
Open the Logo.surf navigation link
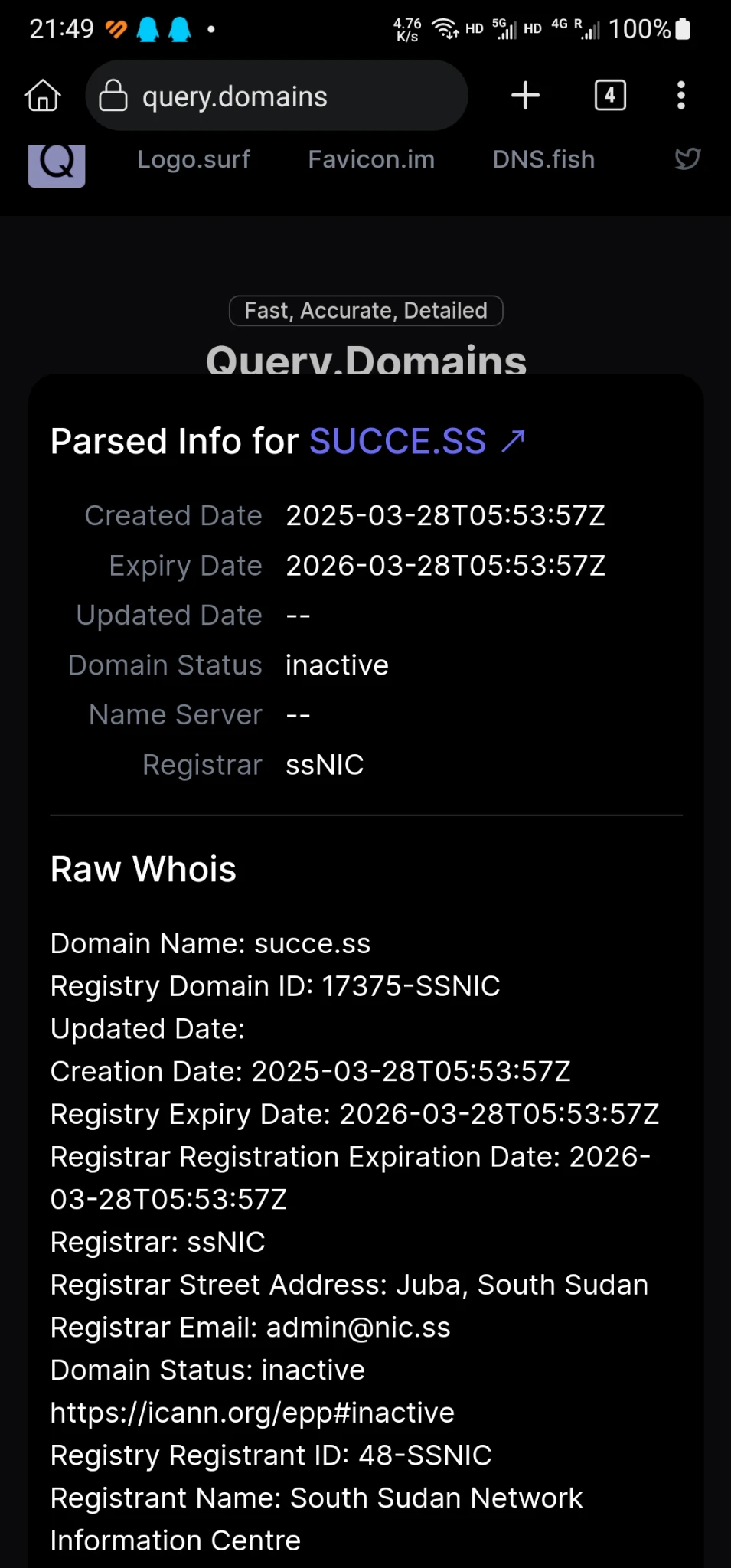[194, 159]
